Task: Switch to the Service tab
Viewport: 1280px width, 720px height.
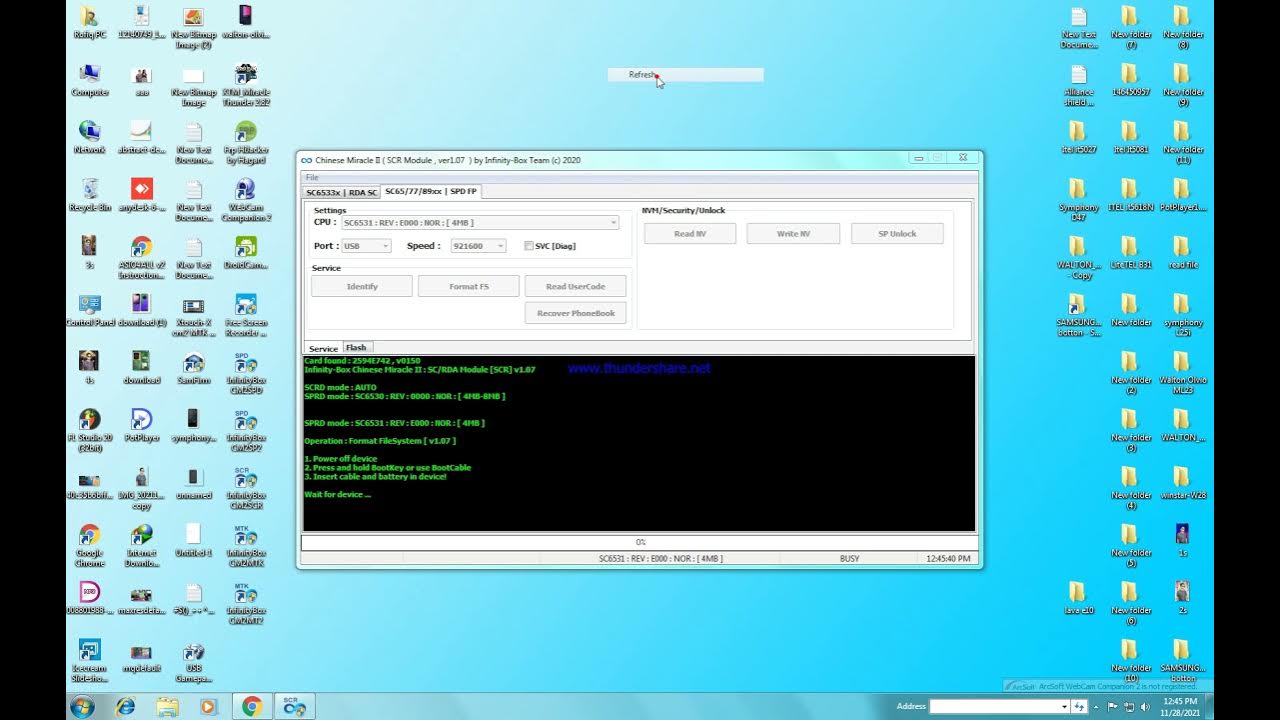Action: (323, 349)
